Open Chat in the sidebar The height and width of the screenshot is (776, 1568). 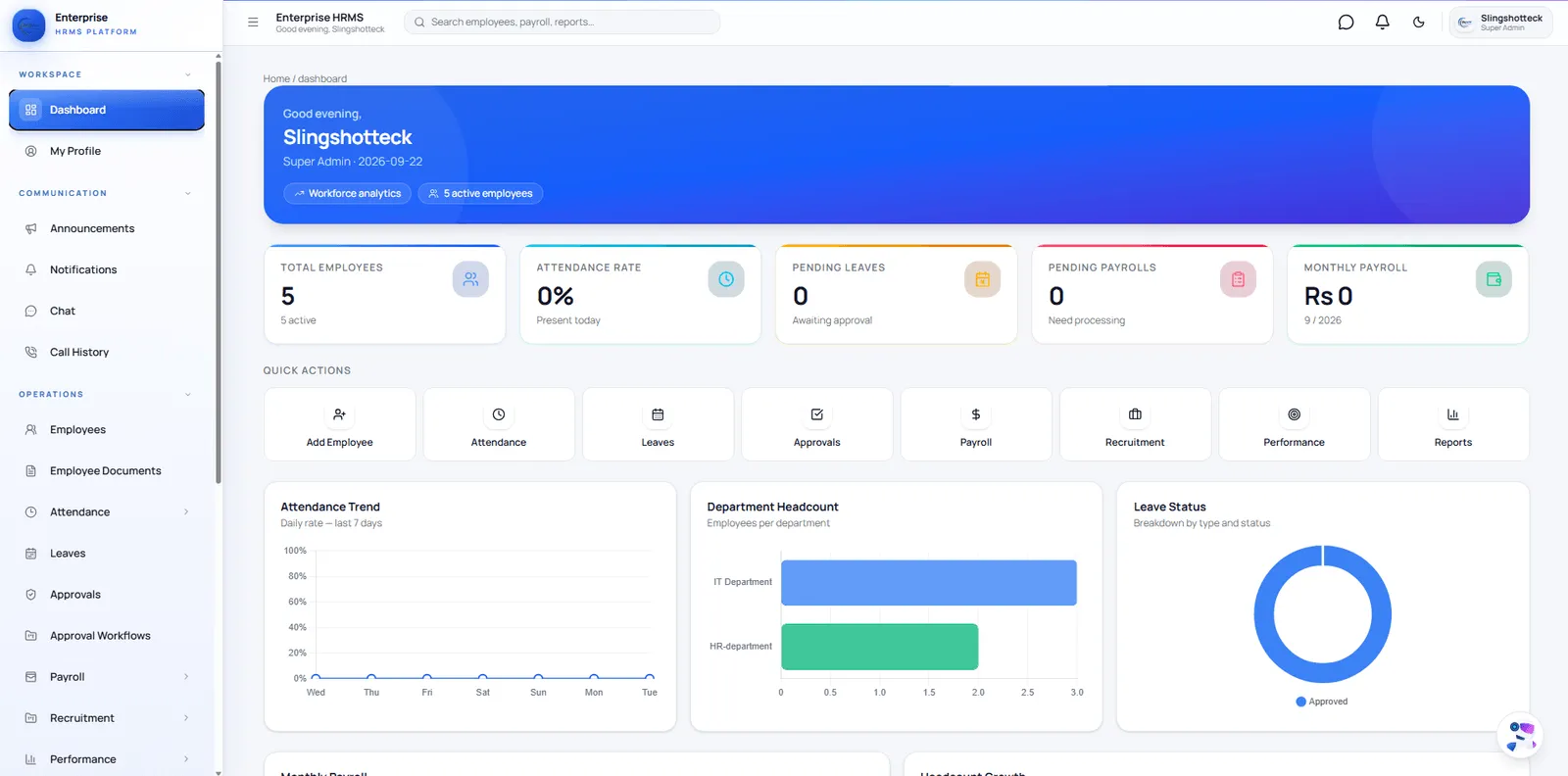pyautogui.click(x=107, y=311)
